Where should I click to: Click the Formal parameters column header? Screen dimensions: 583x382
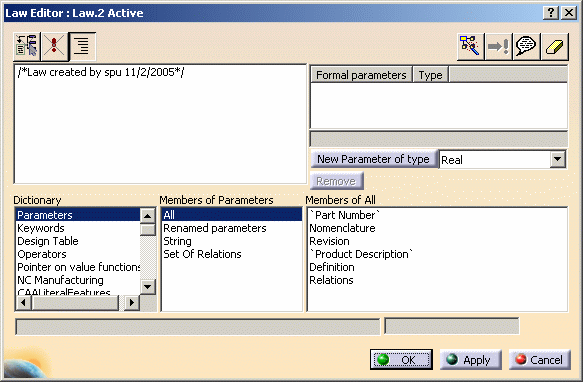pyautogui.click(x=361, y=75)
